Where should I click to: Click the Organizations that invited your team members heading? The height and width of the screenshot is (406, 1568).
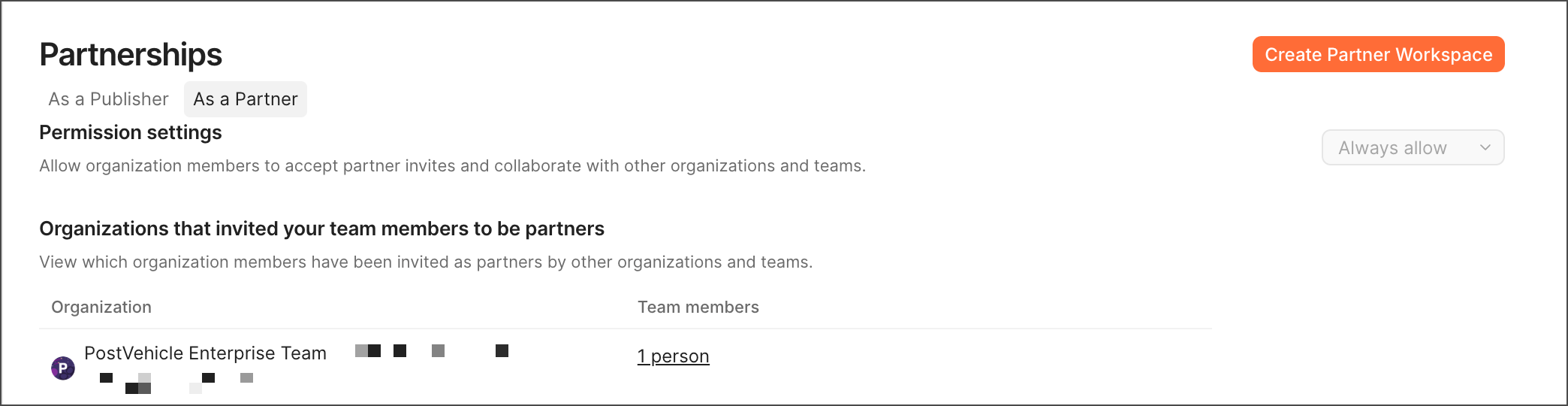coord(321,229)
